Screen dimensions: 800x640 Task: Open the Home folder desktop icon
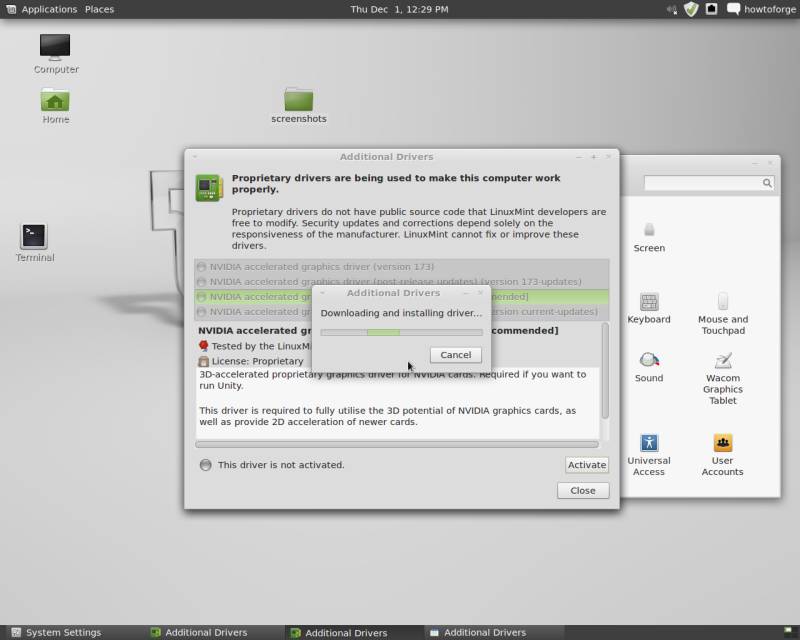pyautogui.click(x=55, y=106)
